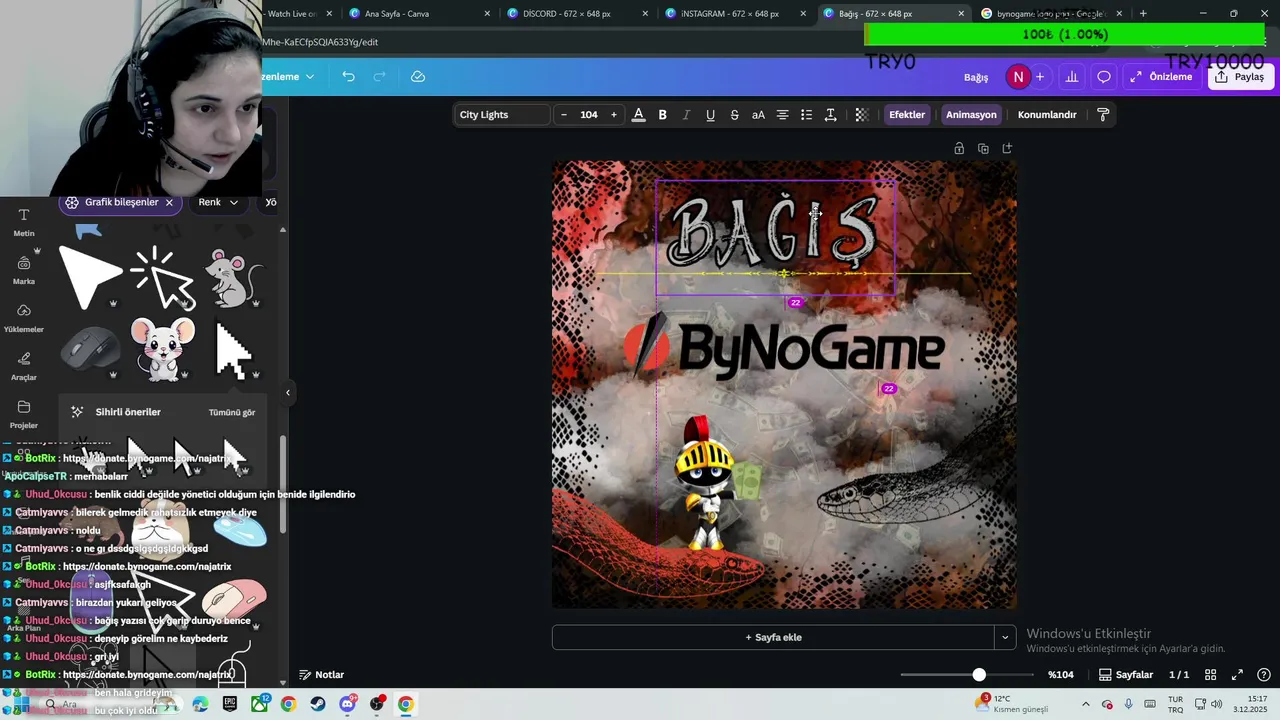Click the font size field showing 104

coord(589,115)
